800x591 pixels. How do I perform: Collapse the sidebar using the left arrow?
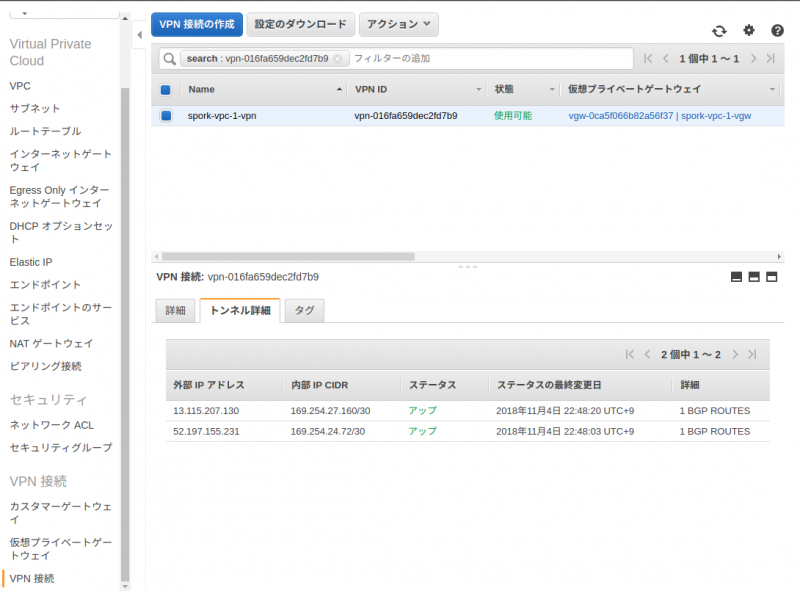(x=138, y=35)
